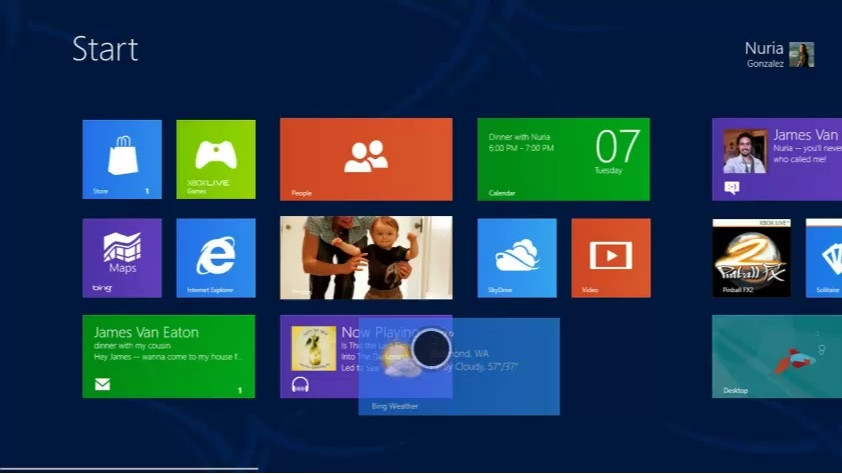
Task: Launch the Xbox Live Games tile
Action: pyautogui.click(x=216, y=159)
